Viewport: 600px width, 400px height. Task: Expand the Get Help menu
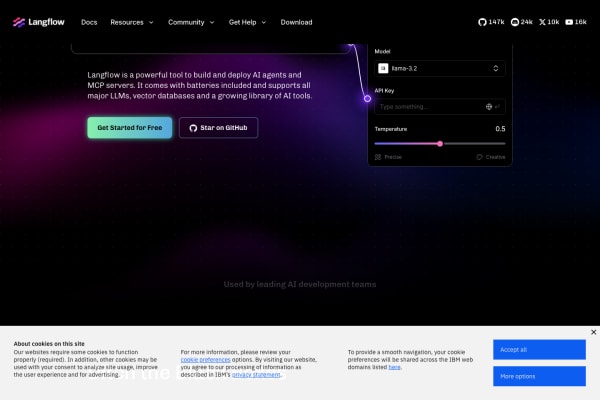tap(247, 22)
